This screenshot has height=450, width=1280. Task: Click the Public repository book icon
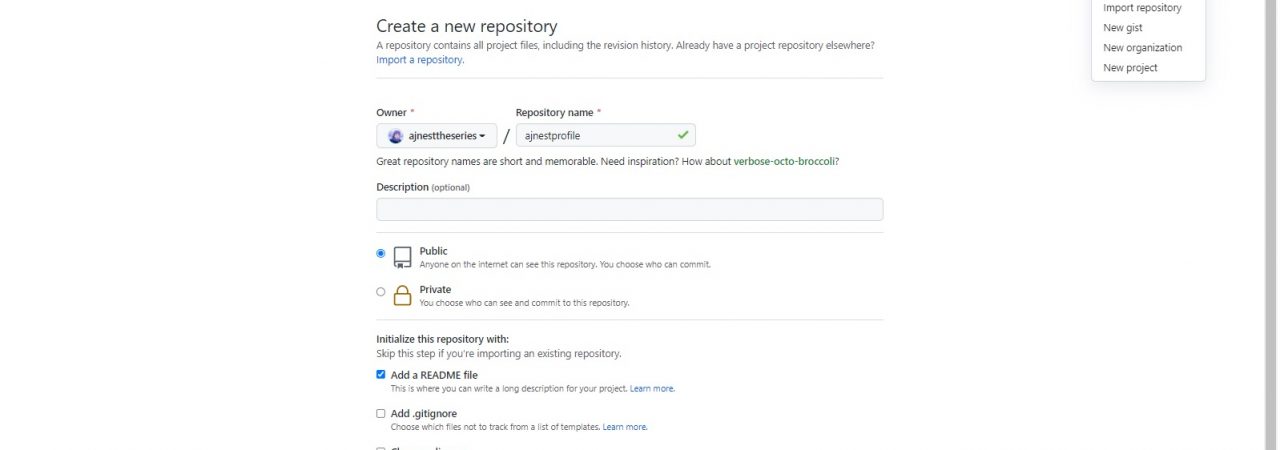[402, 257]
